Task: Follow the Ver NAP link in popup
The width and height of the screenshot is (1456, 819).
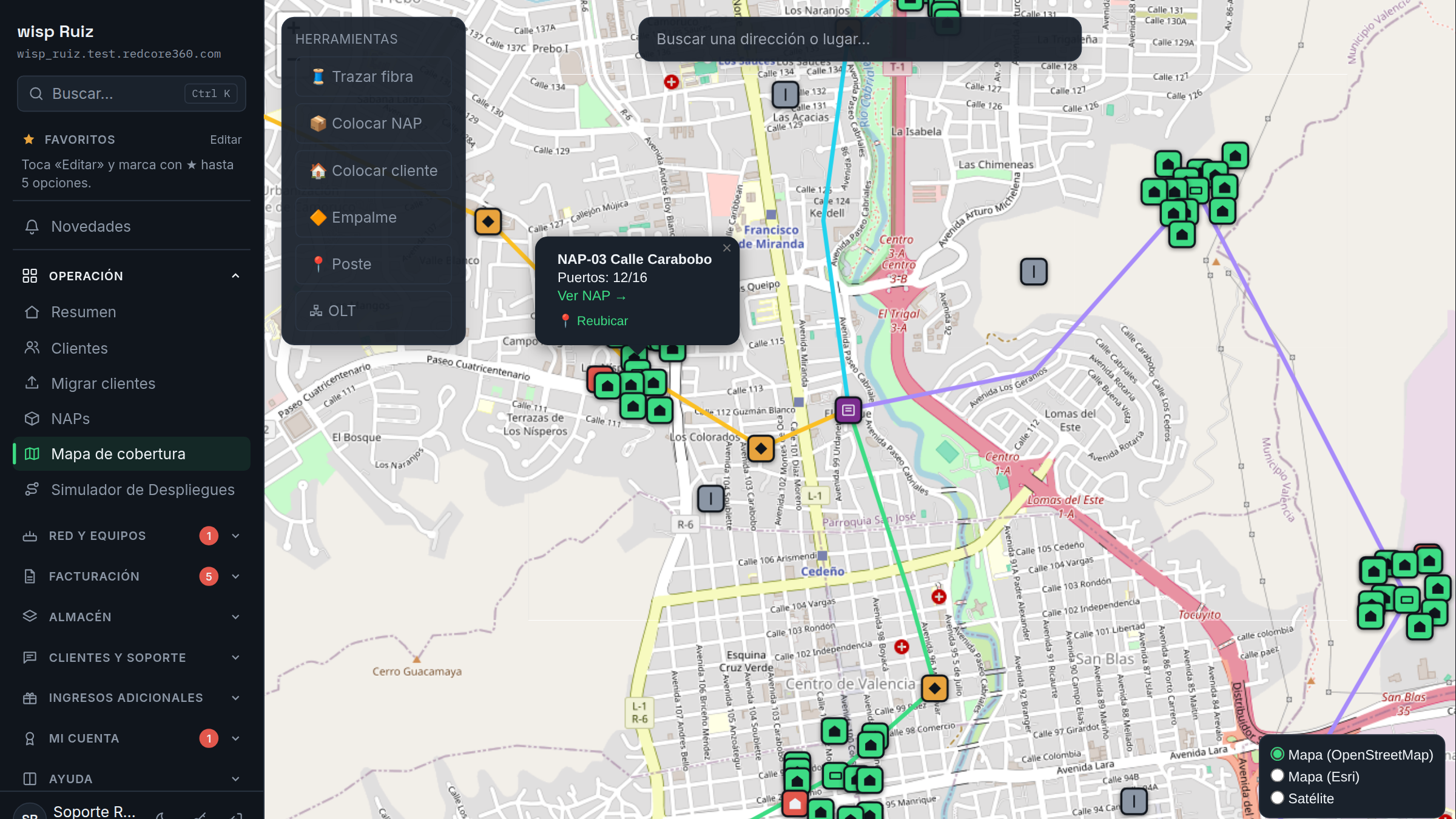Action: coord(591,296)
